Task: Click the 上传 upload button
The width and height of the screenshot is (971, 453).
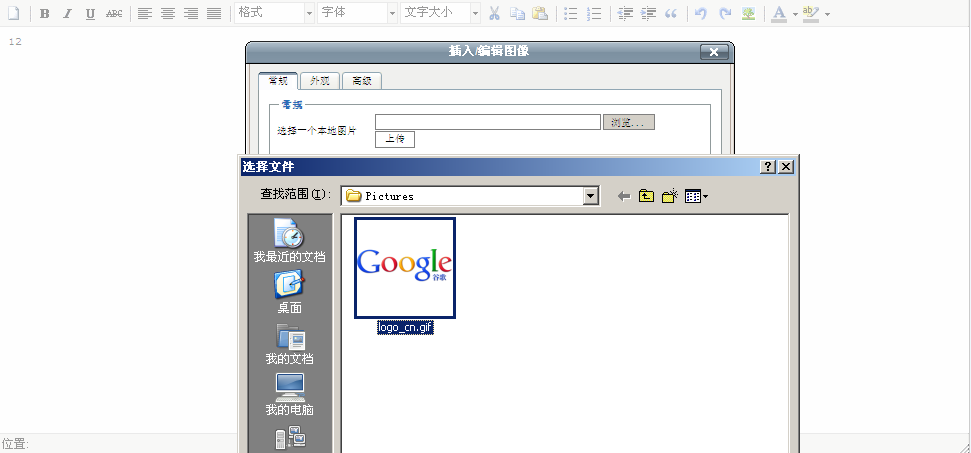Action: point(395,139)
